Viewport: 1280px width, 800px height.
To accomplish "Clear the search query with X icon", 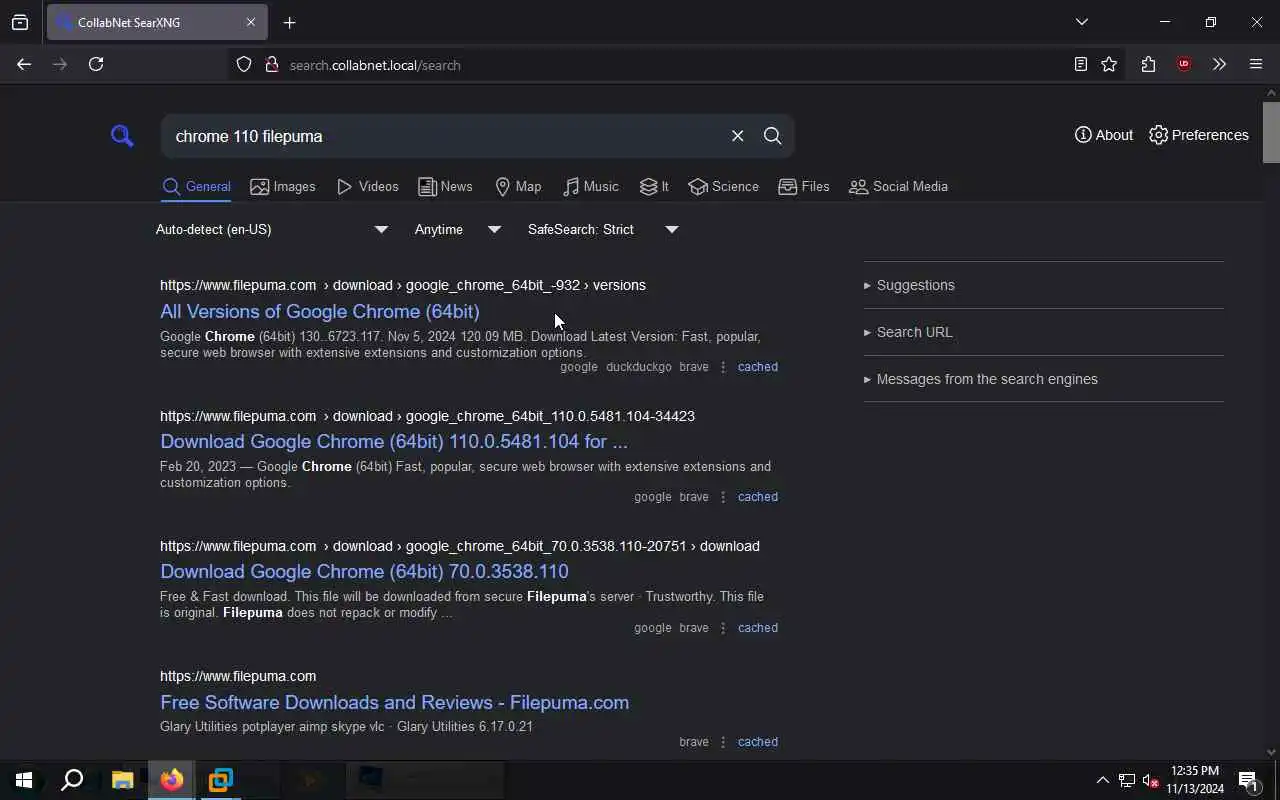I will [x=737, y=136].
